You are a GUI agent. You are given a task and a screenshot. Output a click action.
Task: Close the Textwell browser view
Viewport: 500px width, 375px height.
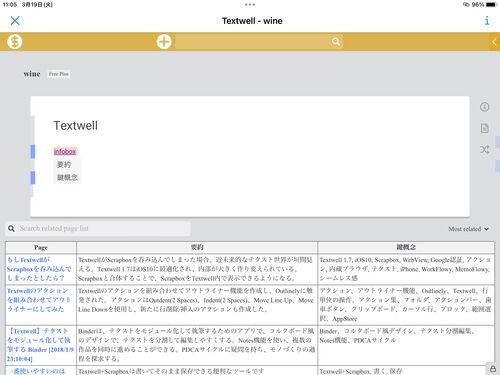point(15,21)
